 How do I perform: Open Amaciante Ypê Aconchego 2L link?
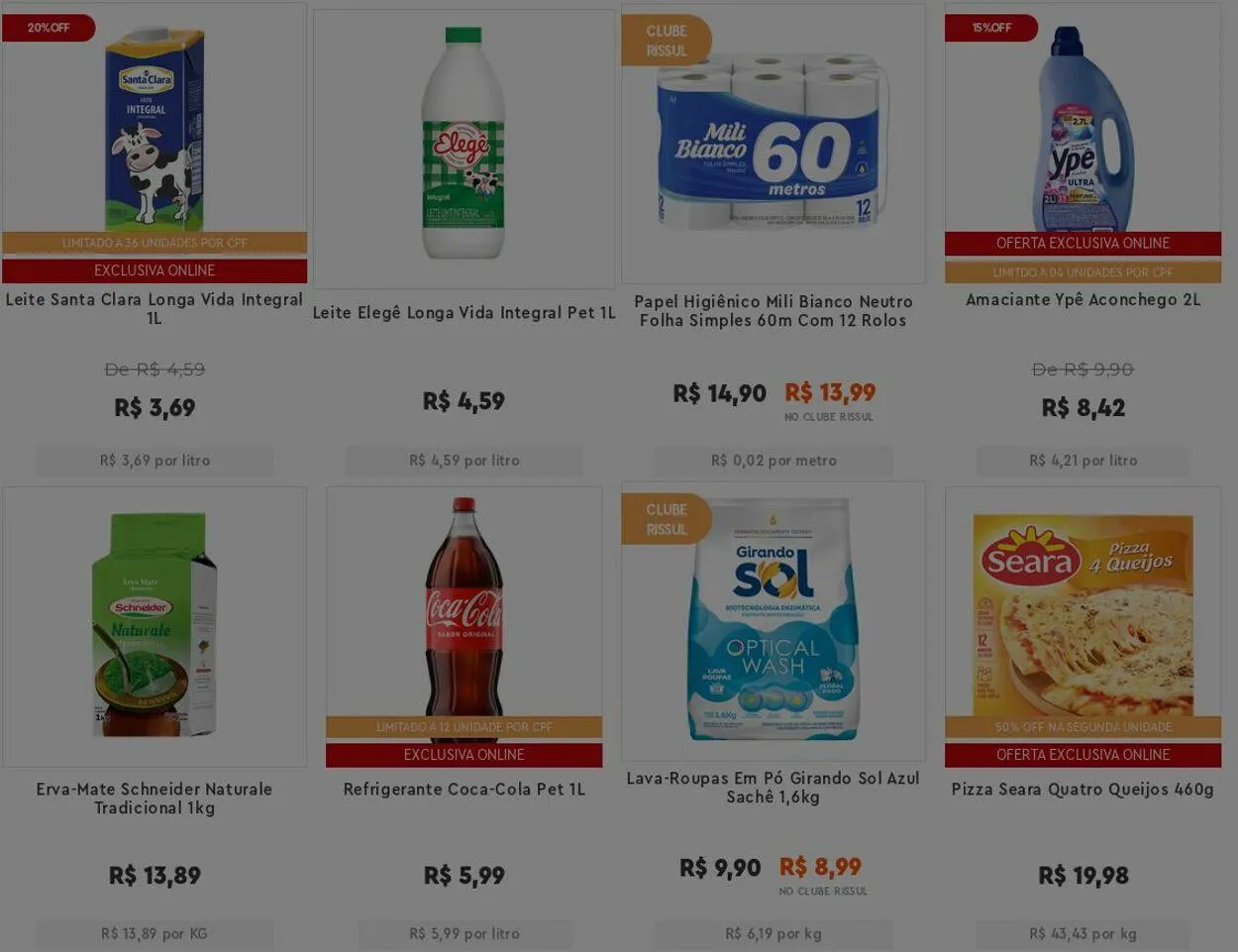[1083, 299]
